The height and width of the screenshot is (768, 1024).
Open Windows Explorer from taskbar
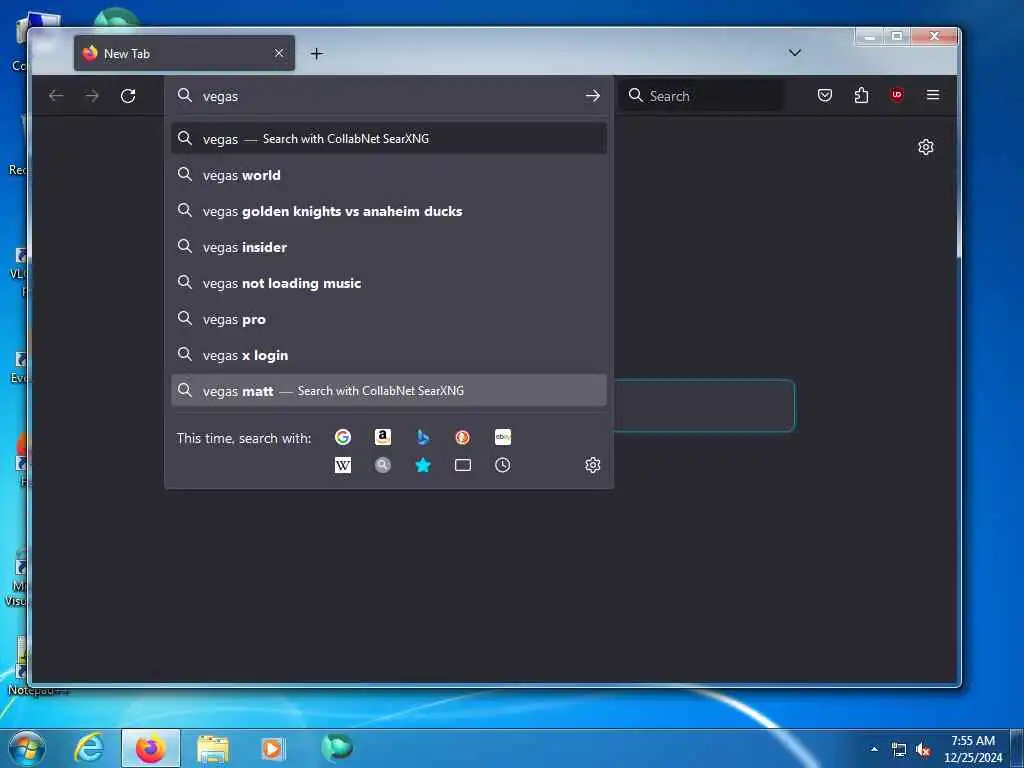(213, 748)
